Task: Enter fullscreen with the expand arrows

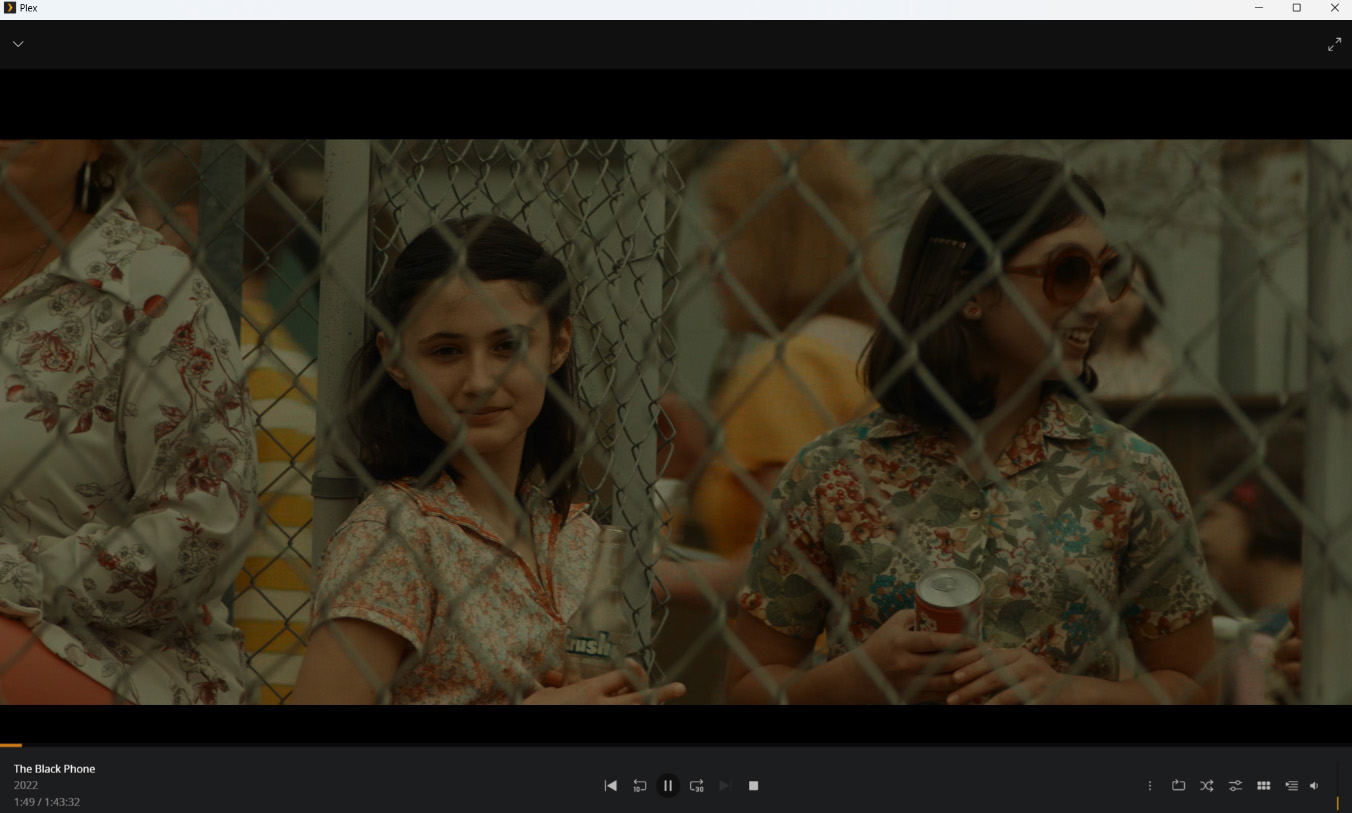Action: pos(1334,44)
